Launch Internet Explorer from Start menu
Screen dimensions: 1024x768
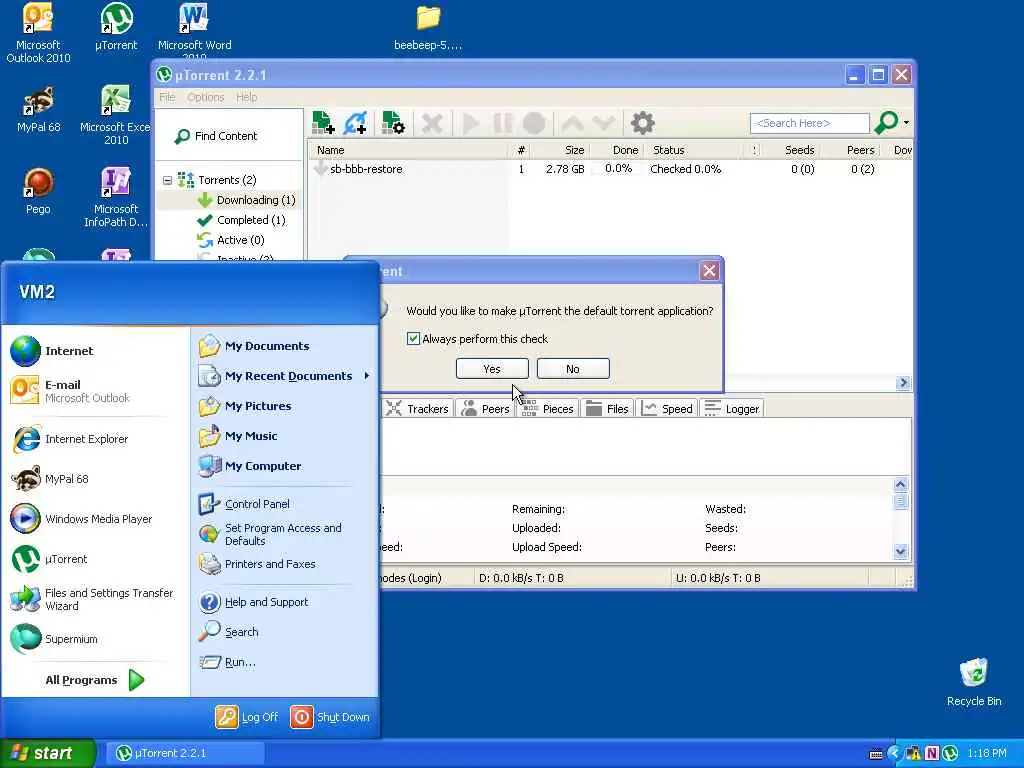pos(97,439)
